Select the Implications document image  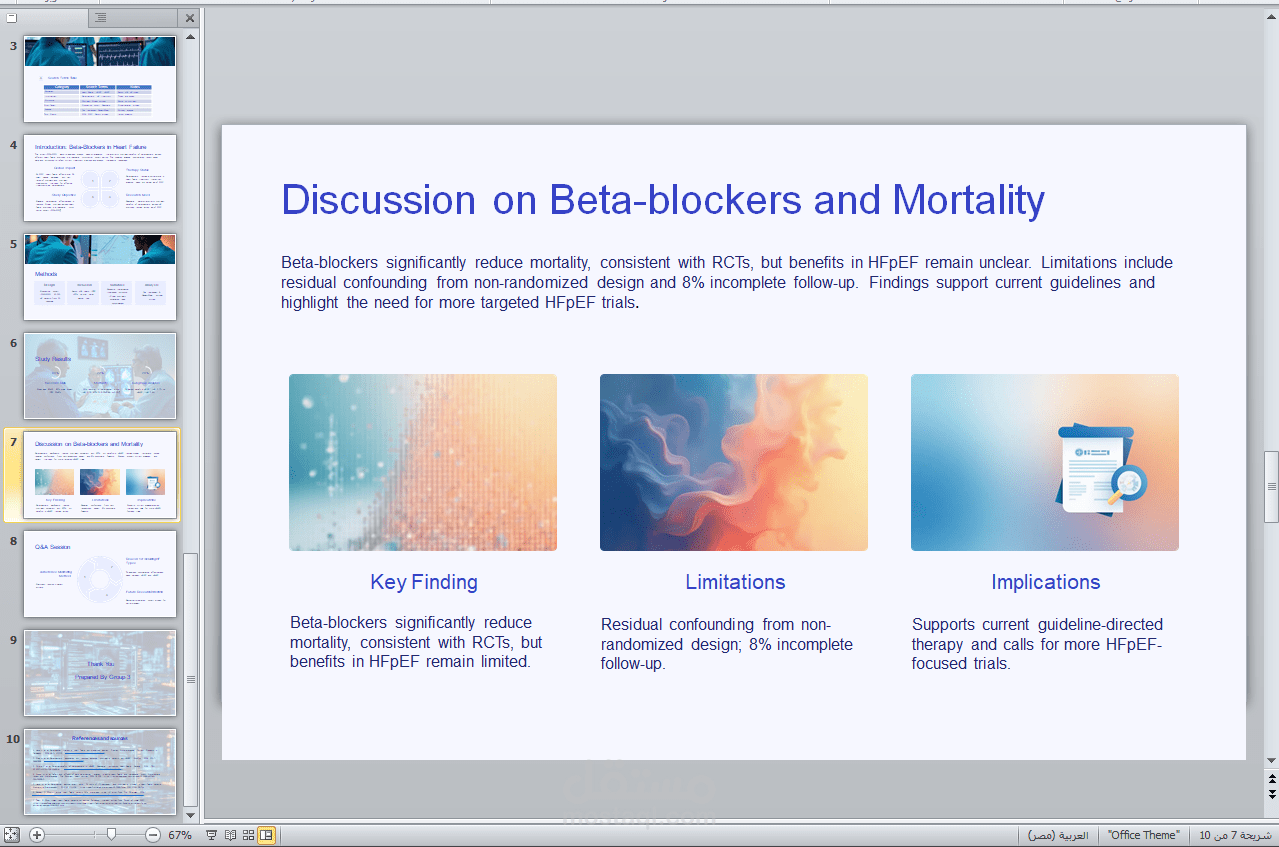tap(1045, 462)
